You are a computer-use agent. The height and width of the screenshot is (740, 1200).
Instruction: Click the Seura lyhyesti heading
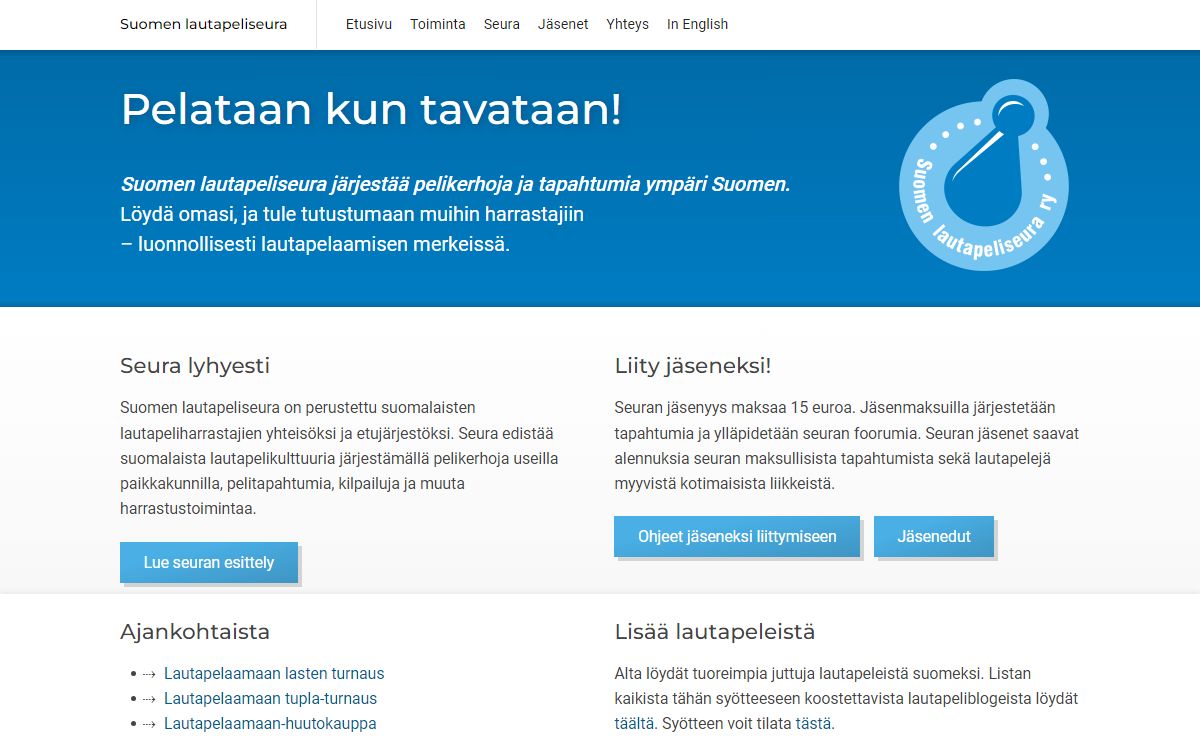click(x=195, y=366)
